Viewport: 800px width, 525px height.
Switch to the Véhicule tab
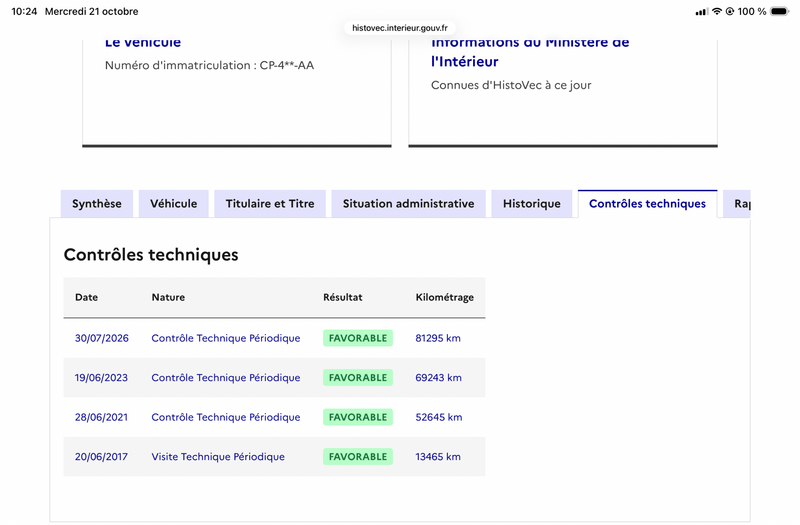[173, 204]
